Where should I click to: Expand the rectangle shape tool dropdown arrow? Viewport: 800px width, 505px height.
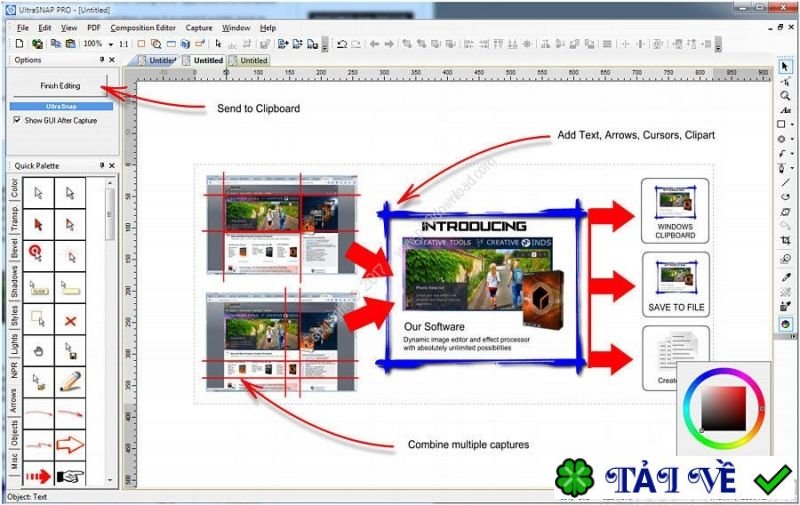792,124
